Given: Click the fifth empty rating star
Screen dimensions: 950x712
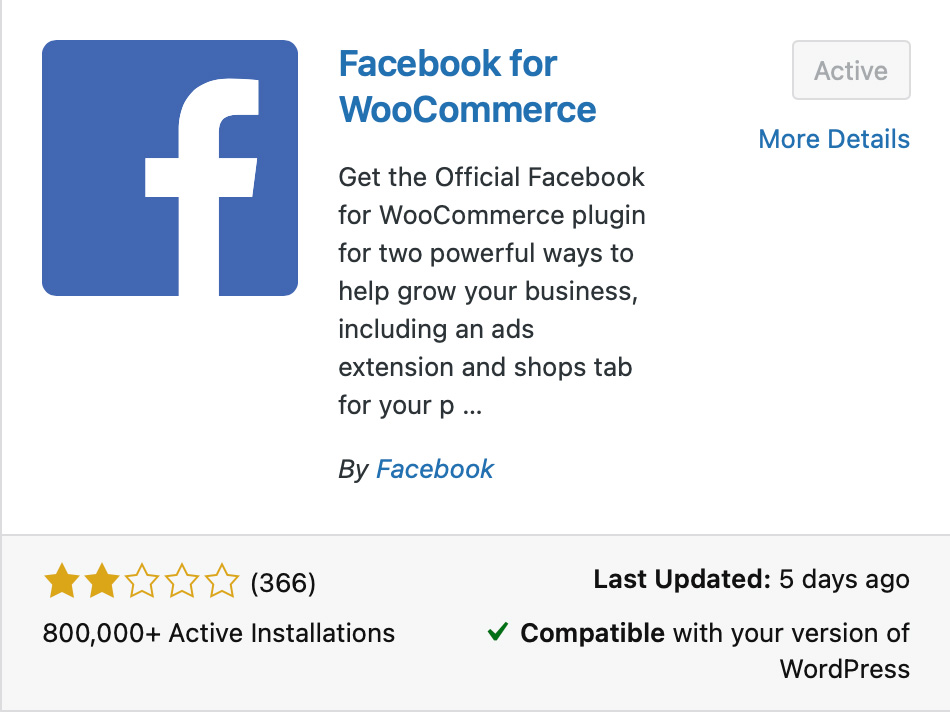Looking at the screenshot, I should coord(222,581).
